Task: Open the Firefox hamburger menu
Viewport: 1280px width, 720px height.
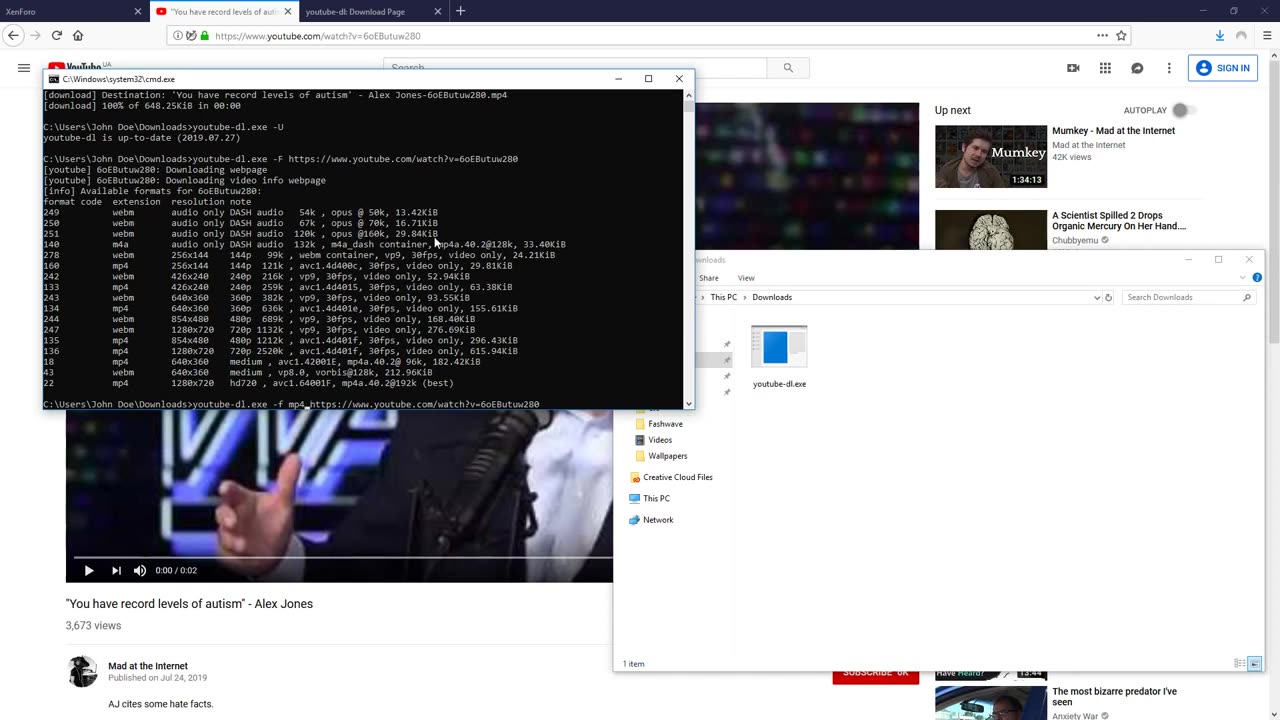Action: 1266,35
